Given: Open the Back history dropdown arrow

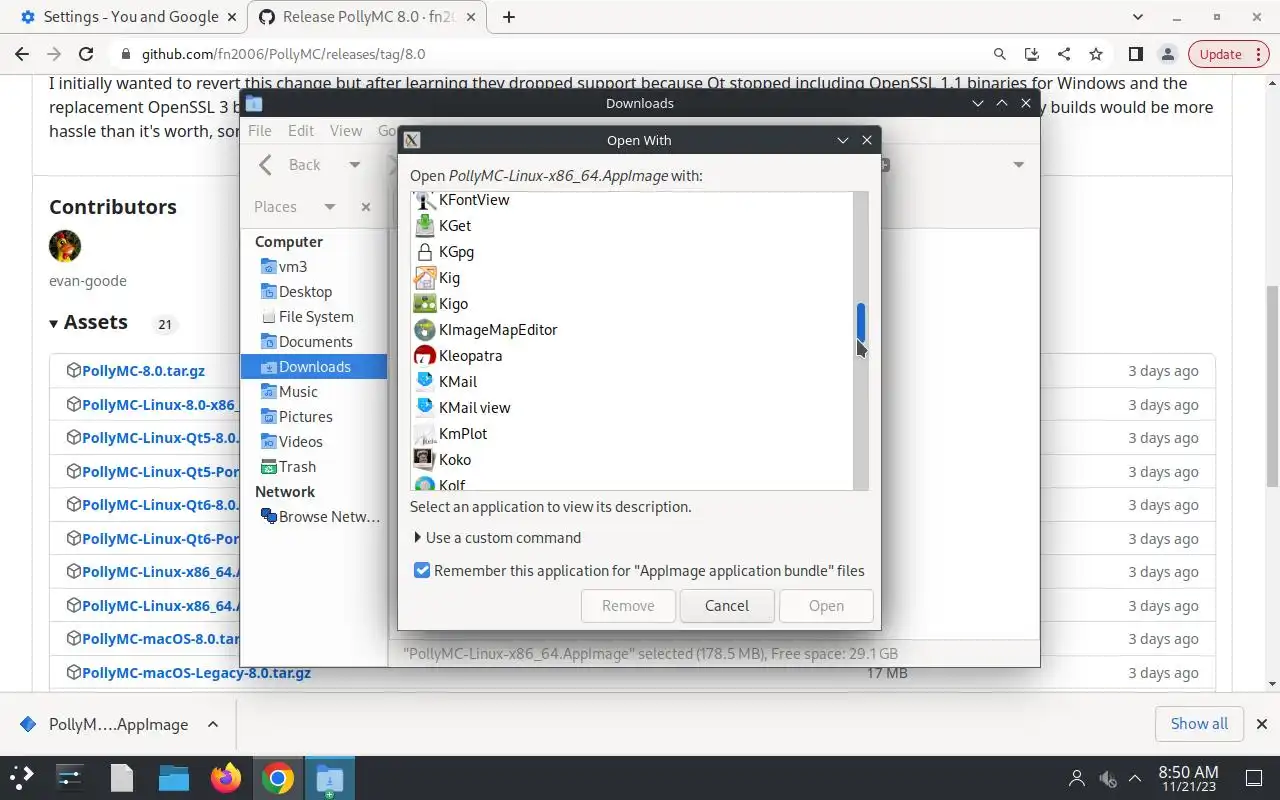Looking at the screenshot, I should (x=354, y=165).
